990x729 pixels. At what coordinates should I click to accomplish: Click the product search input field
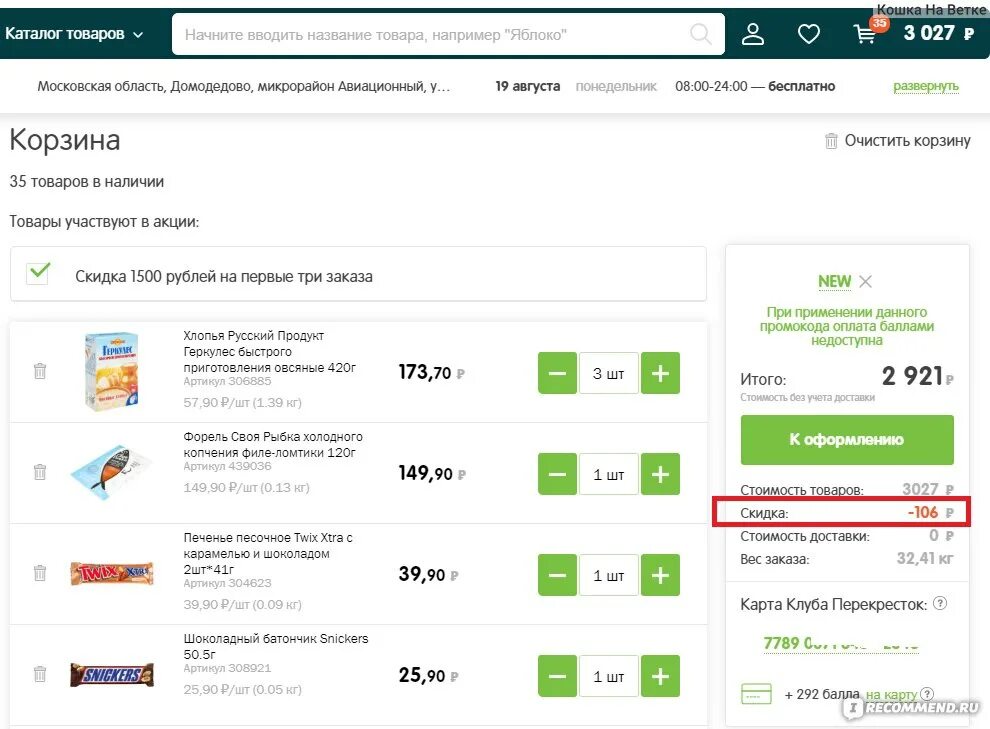coord(448,34)
